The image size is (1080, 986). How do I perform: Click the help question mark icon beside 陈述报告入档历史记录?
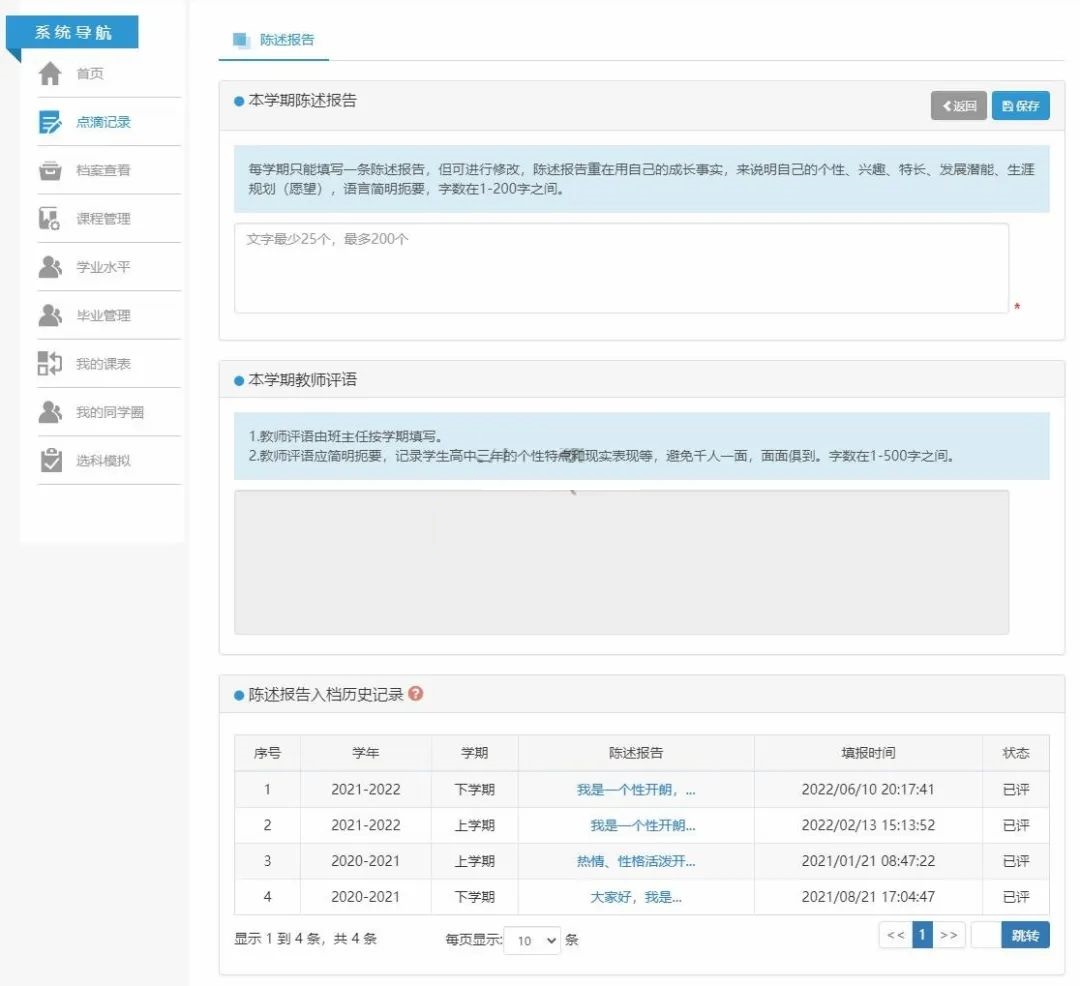click(x=415, y=693)
